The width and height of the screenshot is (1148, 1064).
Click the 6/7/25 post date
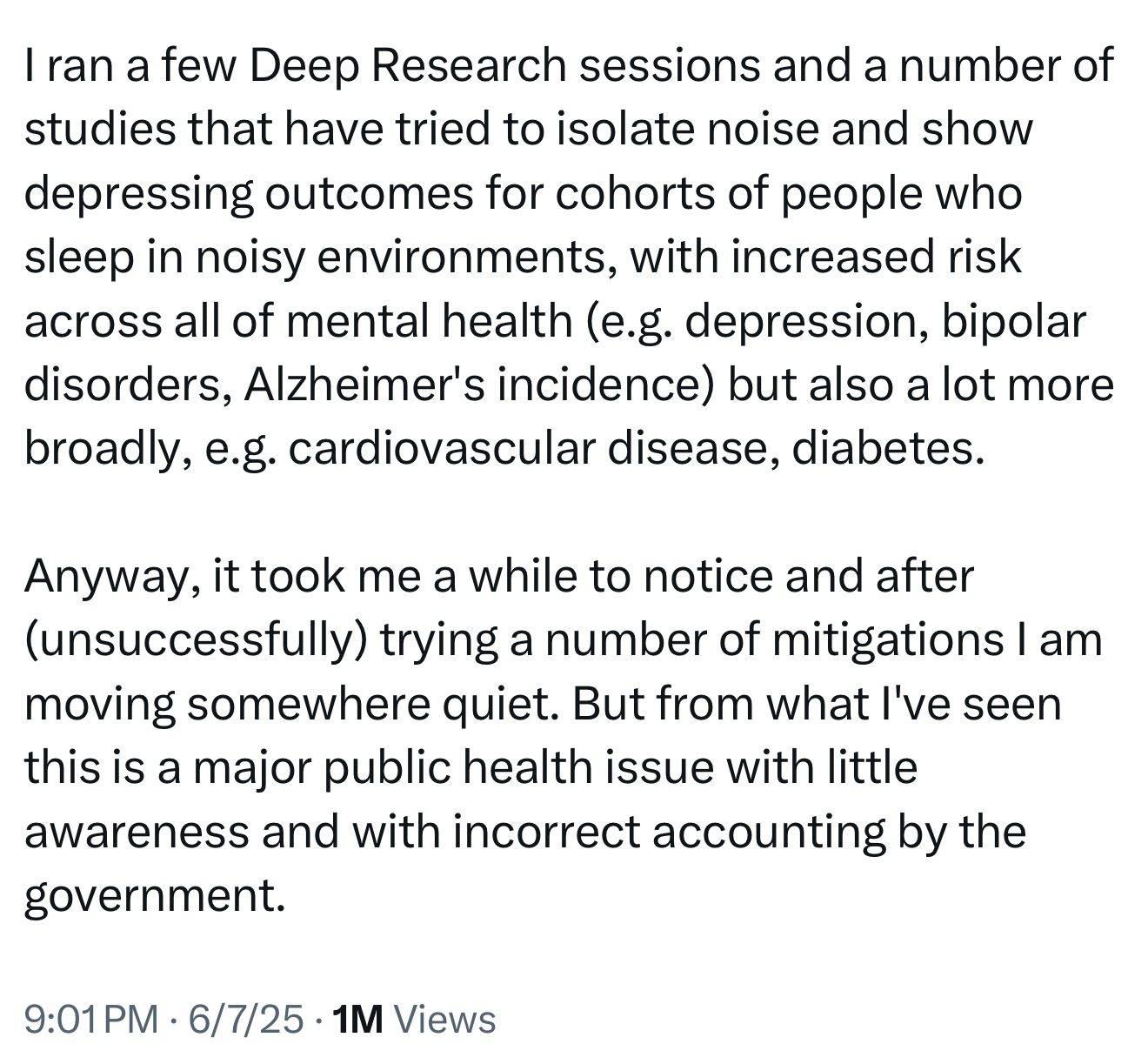pyautogui.click(x=245, y=1019)
